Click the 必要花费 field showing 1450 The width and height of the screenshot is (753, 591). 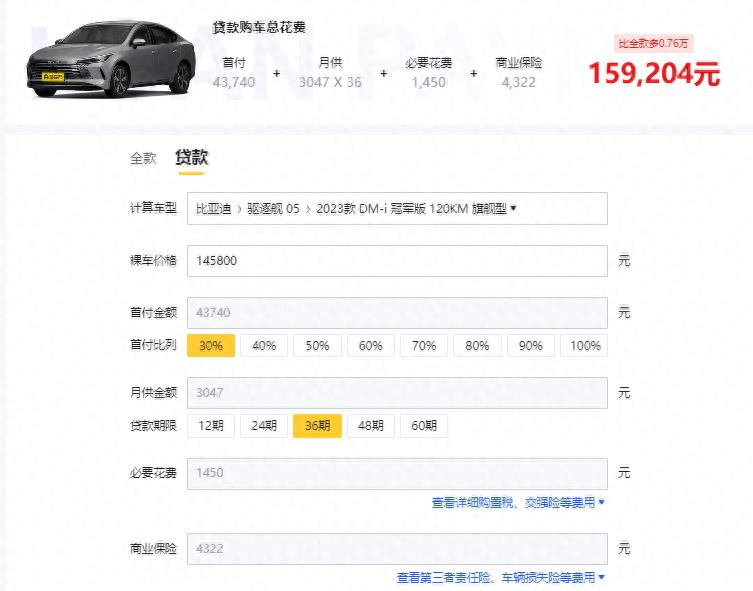pos(397,473)
